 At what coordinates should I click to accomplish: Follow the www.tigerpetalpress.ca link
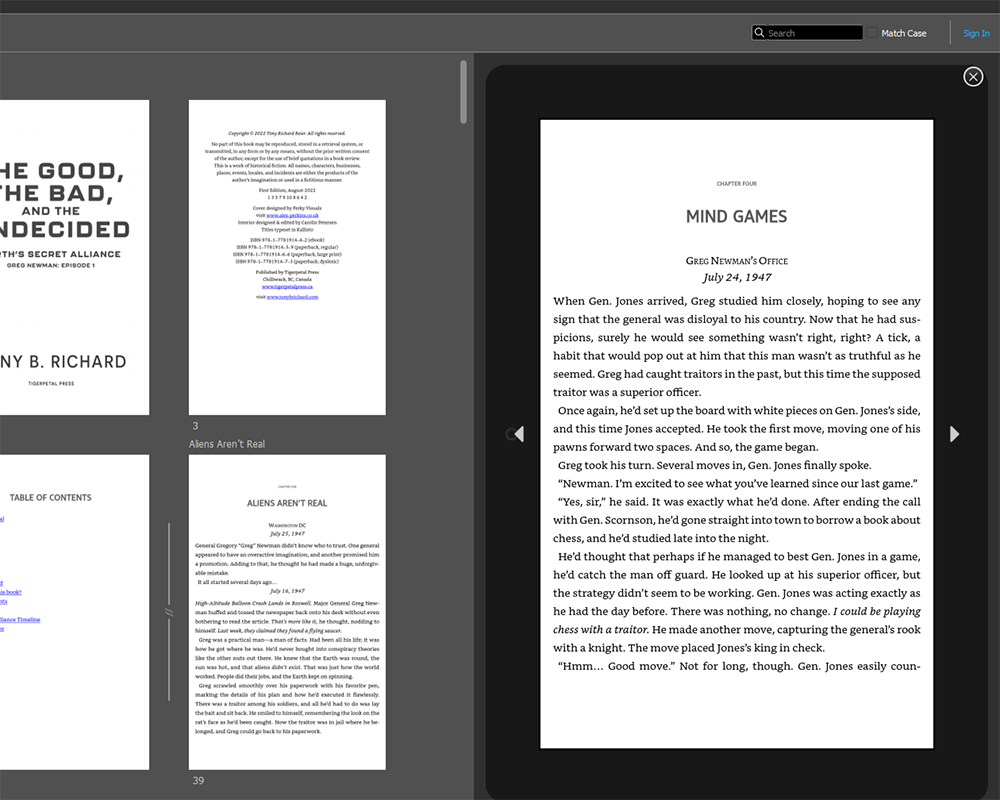click(x=287, y=286)
